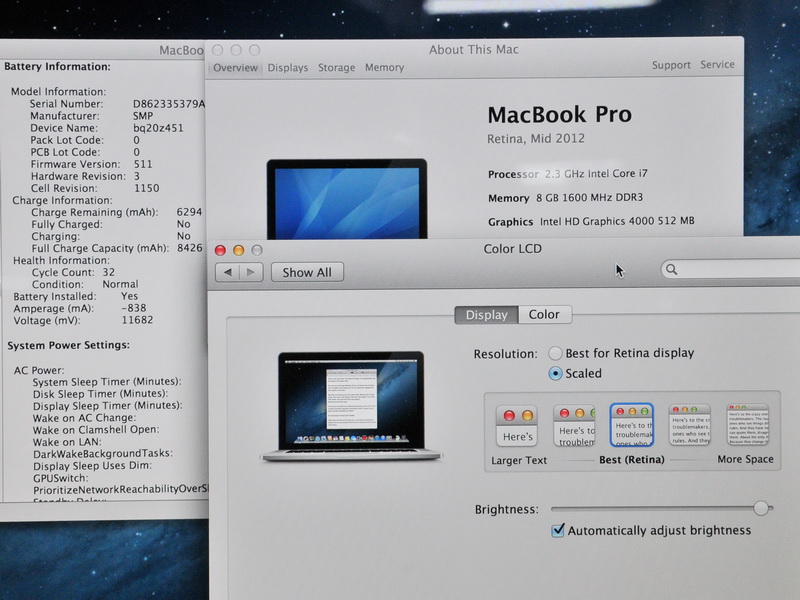Image resolution: width=800 pixels, height=600 pixels.
Task: Click the third gray window button of About This Mac
Action: pos(255,50)
